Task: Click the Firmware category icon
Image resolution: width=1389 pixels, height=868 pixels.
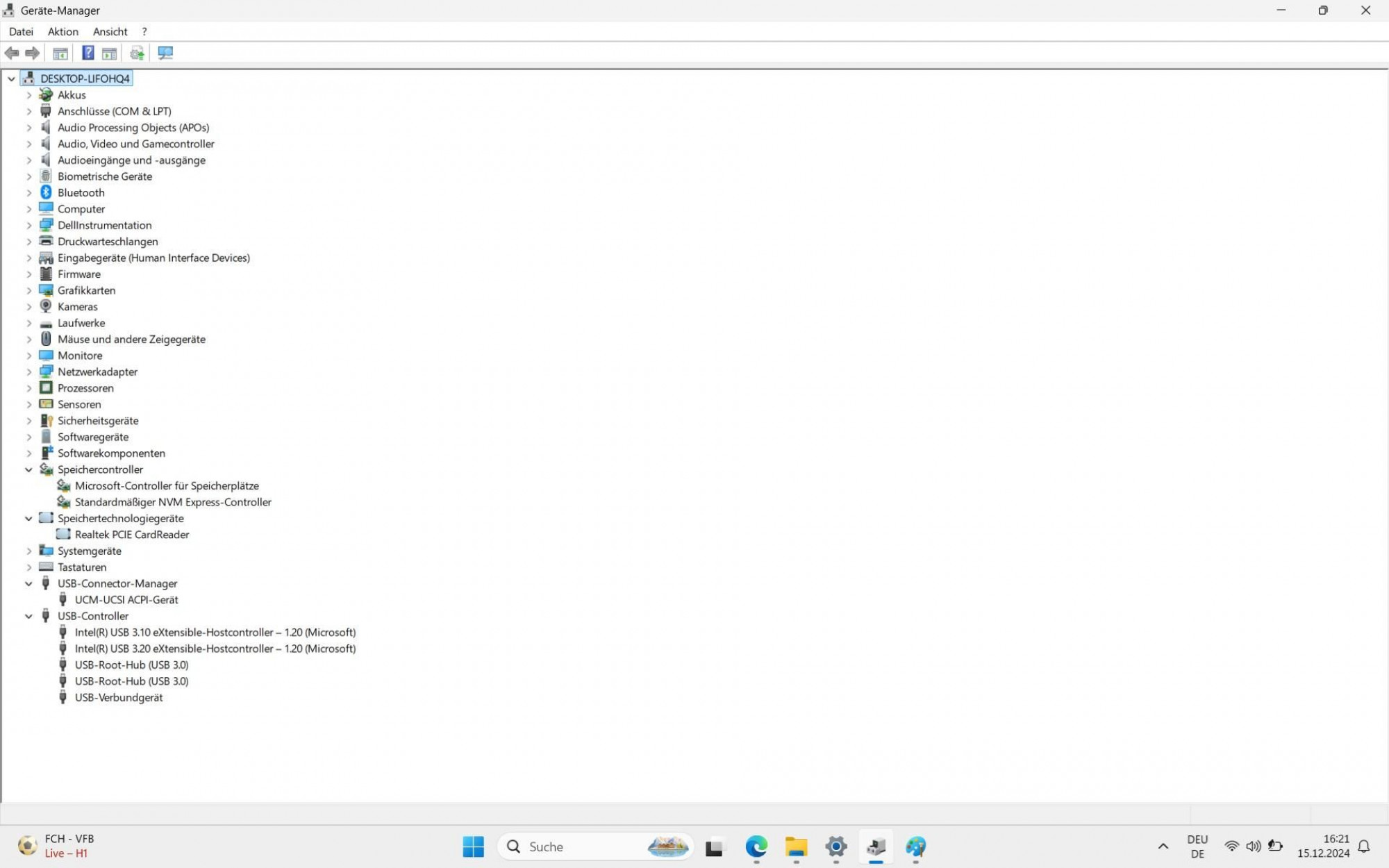Action: (x=46, y=274)
